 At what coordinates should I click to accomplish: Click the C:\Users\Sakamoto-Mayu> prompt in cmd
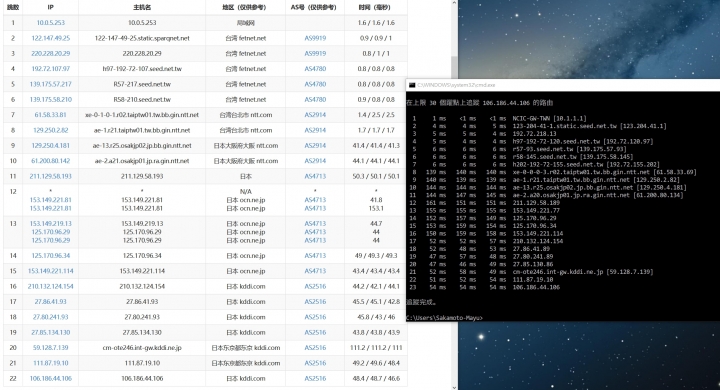tap(444, 318)
